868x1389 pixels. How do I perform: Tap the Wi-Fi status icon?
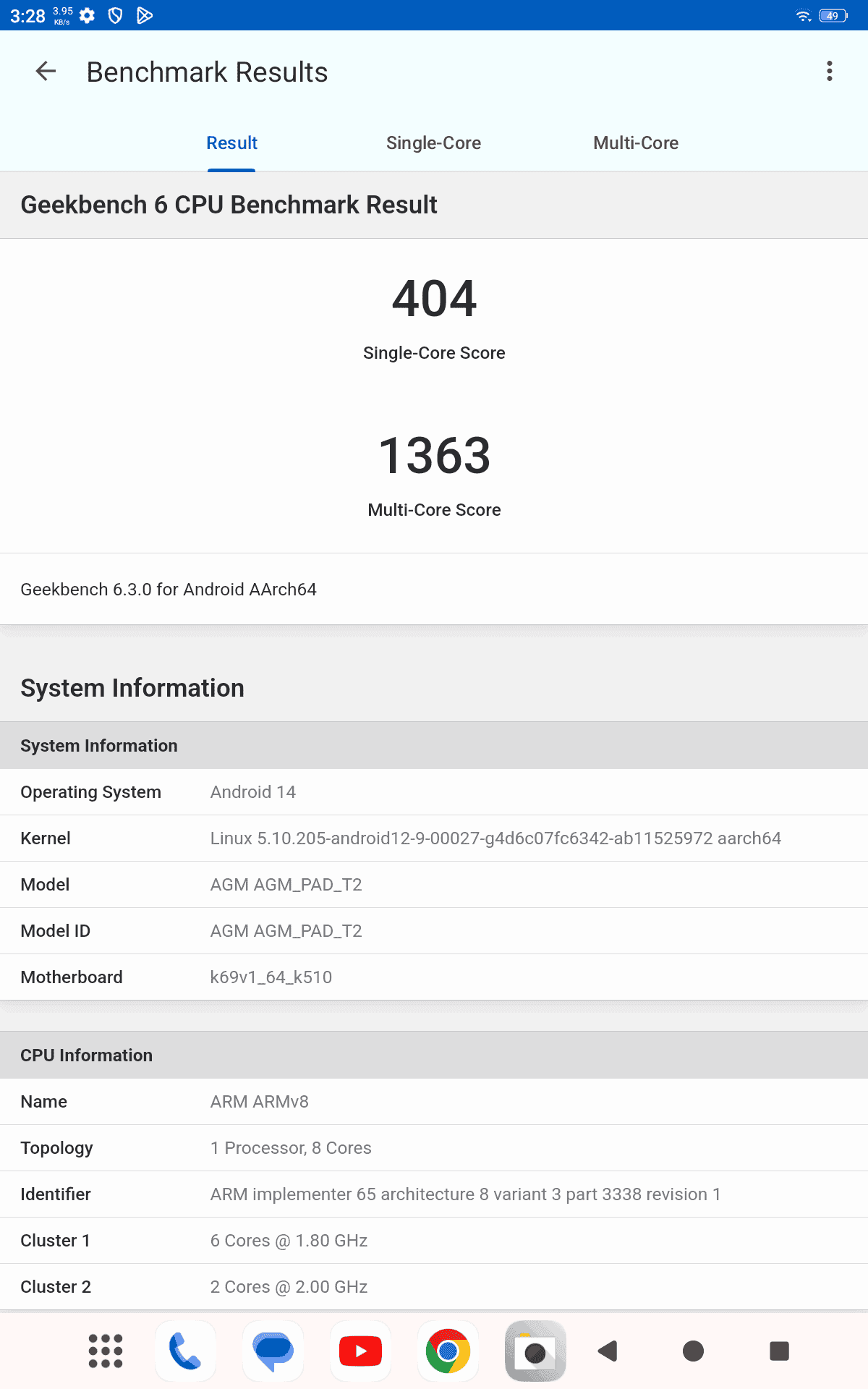click(x=804, y=15)
